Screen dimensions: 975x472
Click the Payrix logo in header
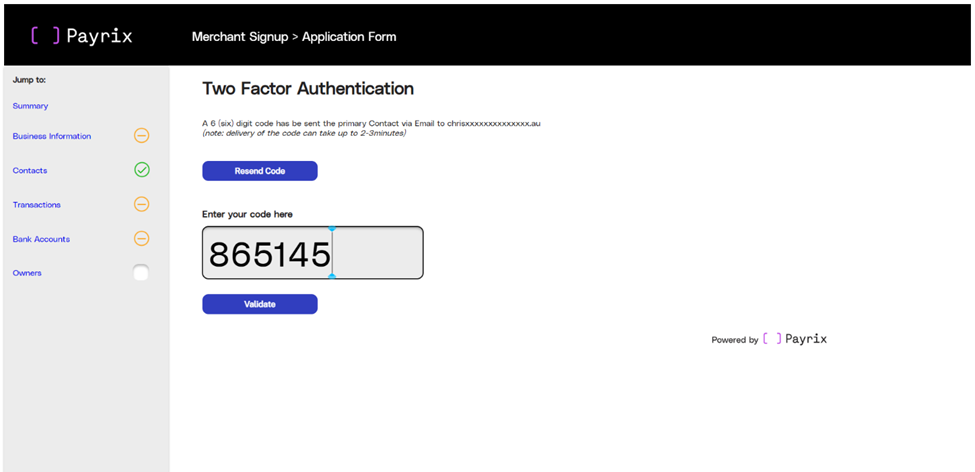pos(81,36)
